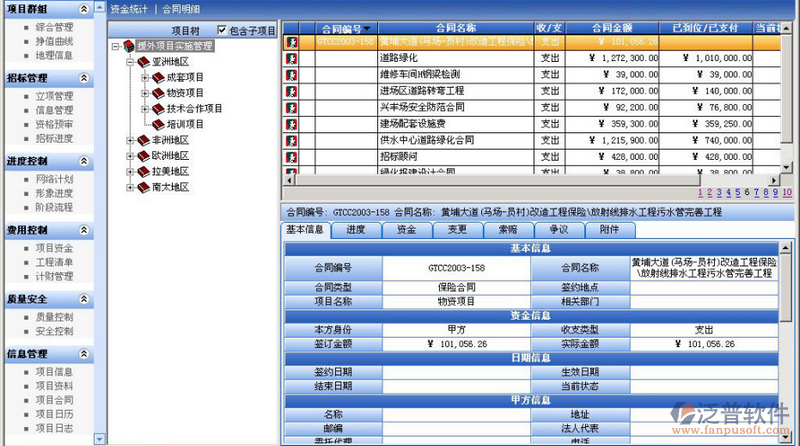Collapse the 进度控制 sidebar section
Screen dimensions: 800x446
[x=84, y=161]
